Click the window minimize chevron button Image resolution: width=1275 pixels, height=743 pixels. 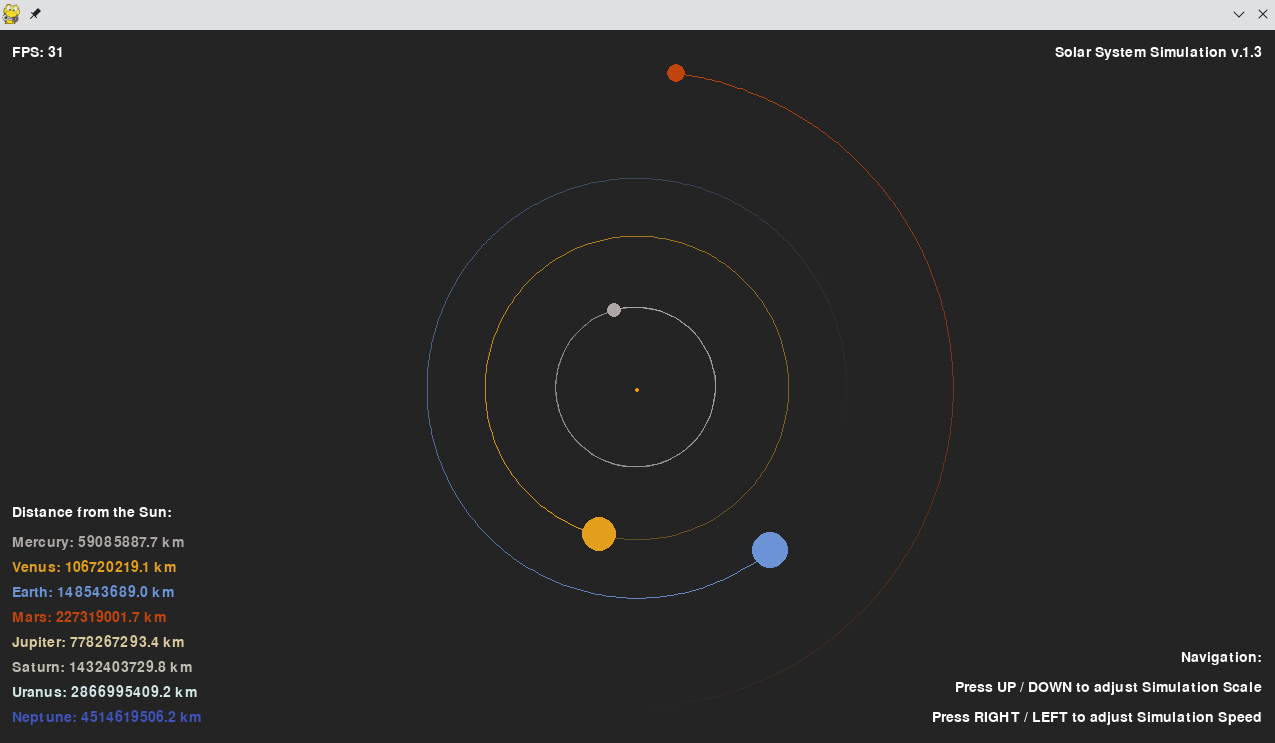point(1239,14)
